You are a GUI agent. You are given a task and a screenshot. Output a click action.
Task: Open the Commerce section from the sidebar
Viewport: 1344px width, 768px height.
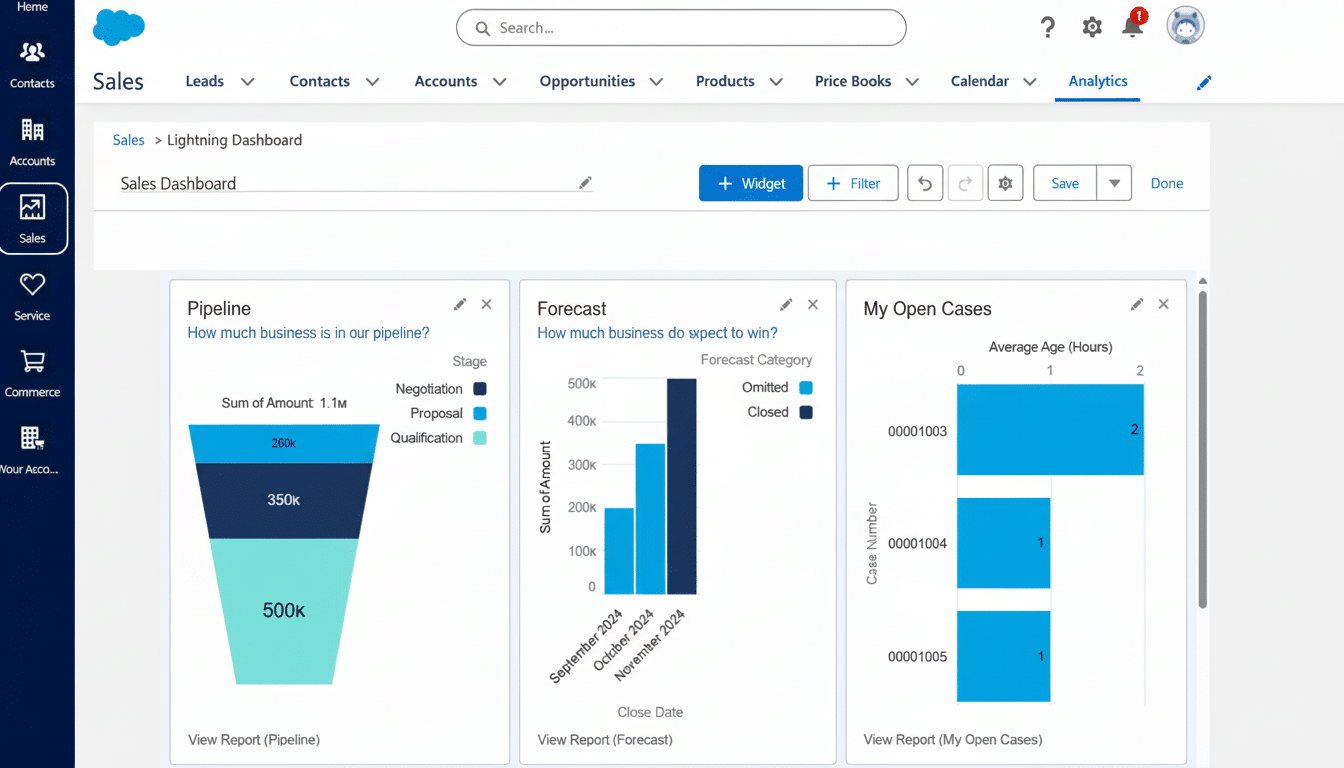pos(33,372)
